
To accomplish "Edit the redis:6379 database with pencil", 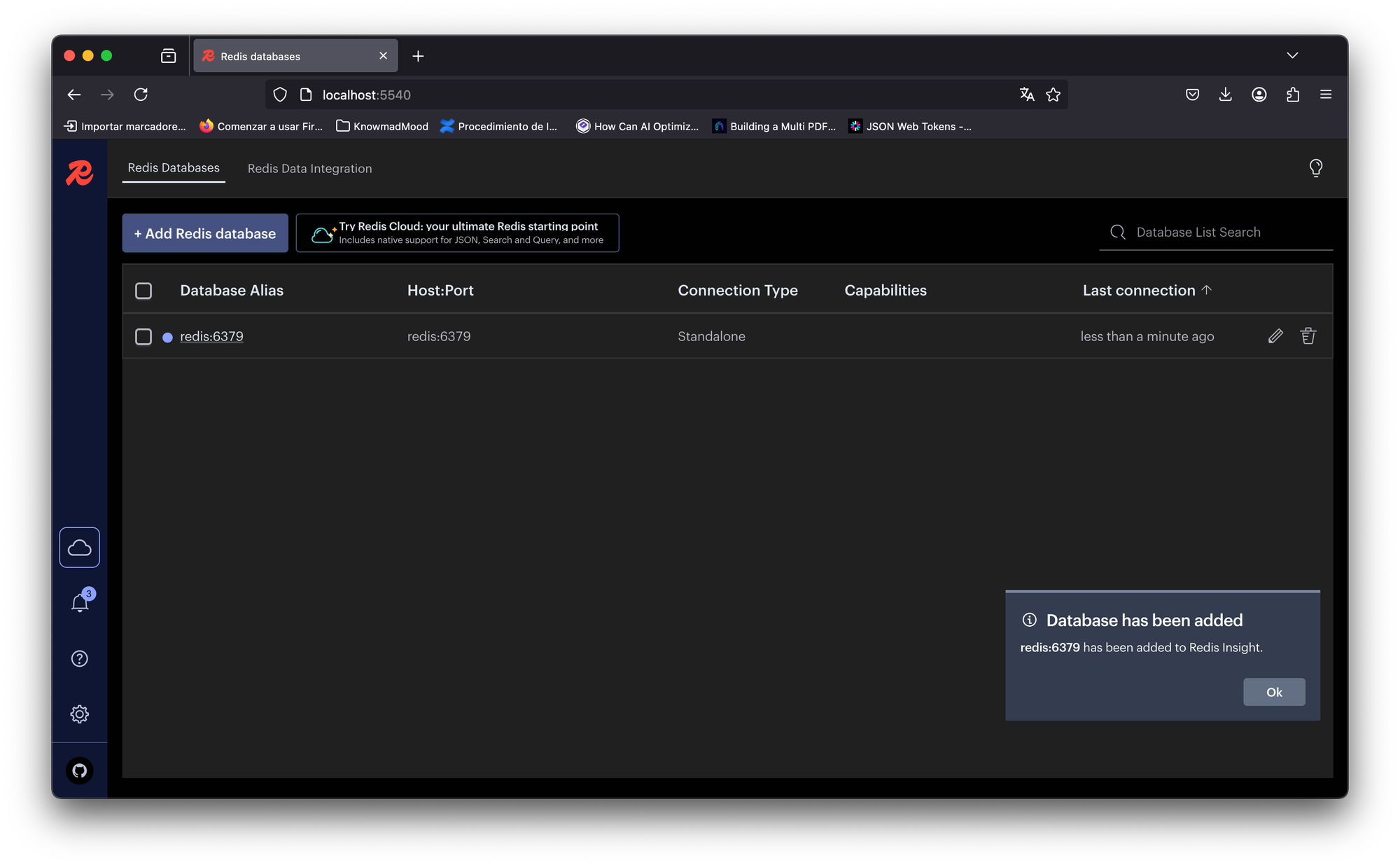I will click(x=1275, y=336).
